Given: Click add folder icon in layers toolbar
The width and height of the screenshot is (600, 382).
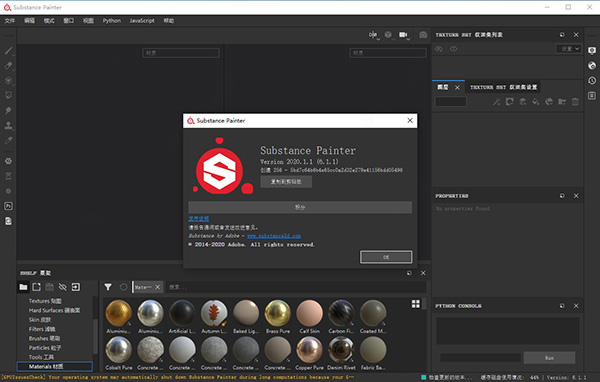Looking at the screenshot, I should [562, 102].
